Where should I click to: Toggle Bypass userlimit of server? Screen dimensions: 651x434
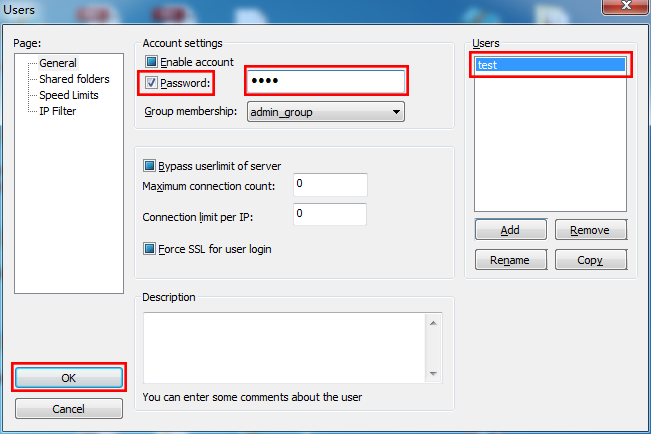tap(151, 166)
